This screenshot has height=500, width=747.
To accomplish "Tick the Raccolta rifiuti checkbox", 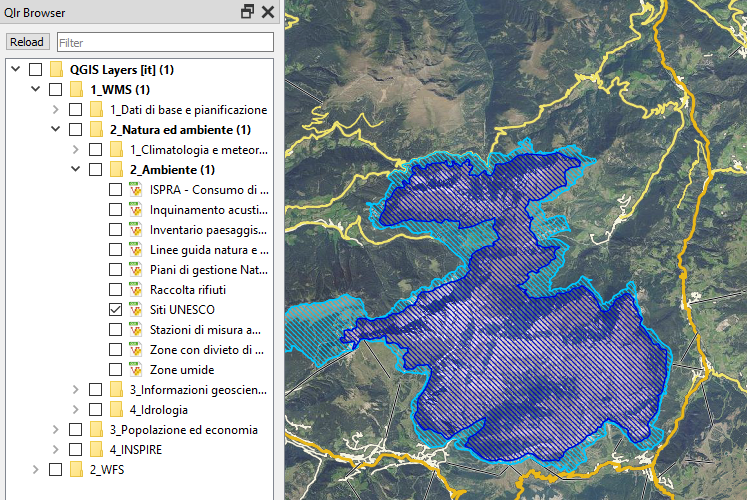I will coord(115,290).
